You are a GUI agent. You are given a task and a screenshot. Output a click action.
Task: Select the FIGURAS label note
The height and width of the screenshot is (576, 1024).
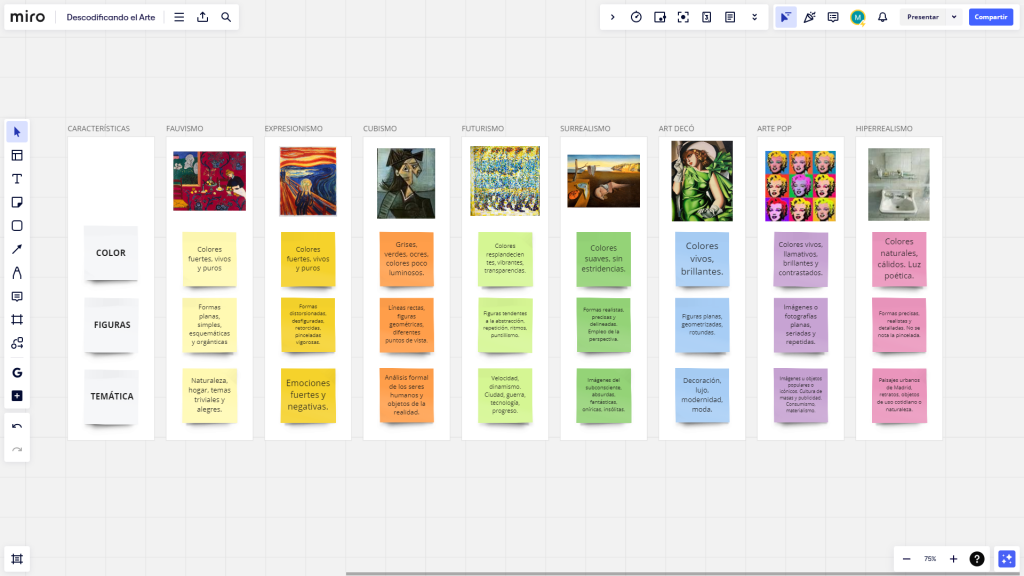point(111,325)
